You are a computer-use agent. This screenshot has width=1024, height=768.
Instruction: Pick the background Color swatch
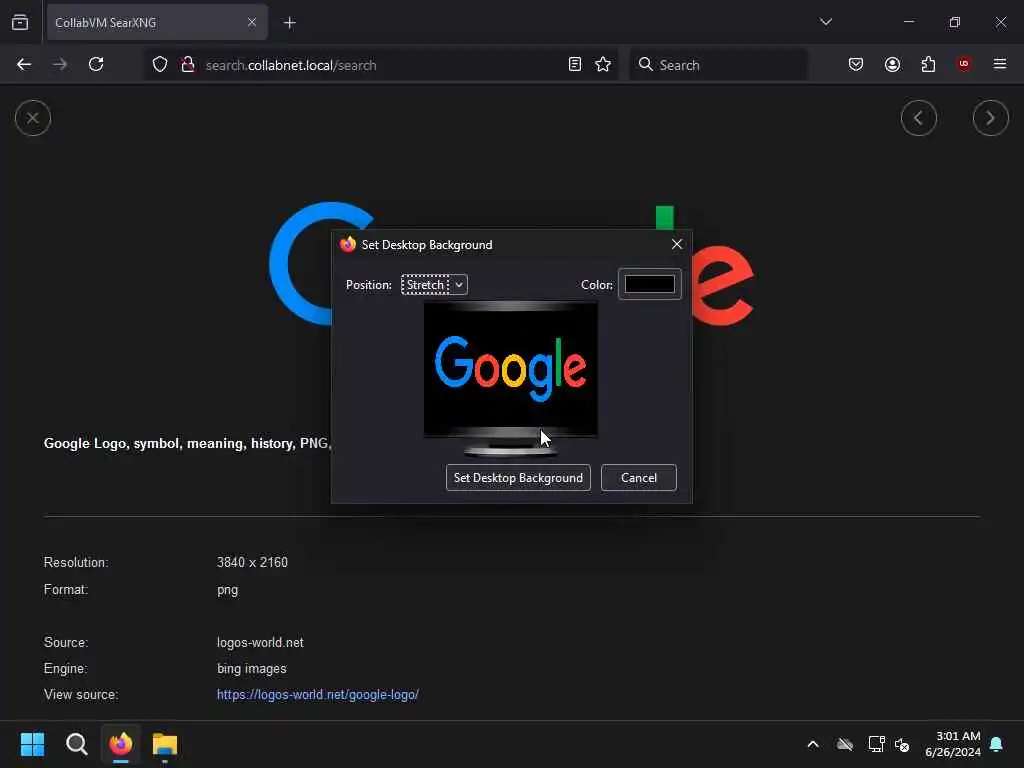pos(650,284)
